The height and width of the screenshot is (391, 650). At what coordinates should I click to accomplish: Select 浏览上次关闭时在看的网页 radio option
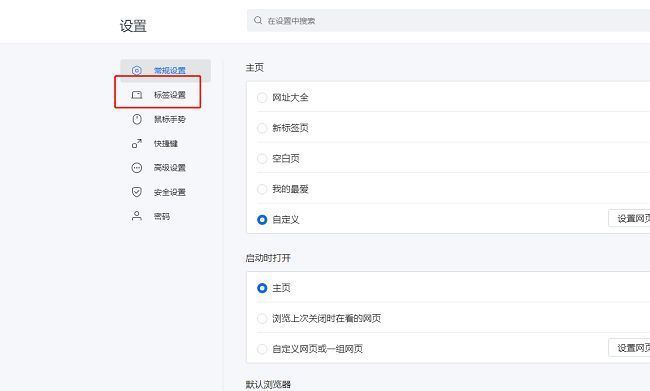click(262, 318)
